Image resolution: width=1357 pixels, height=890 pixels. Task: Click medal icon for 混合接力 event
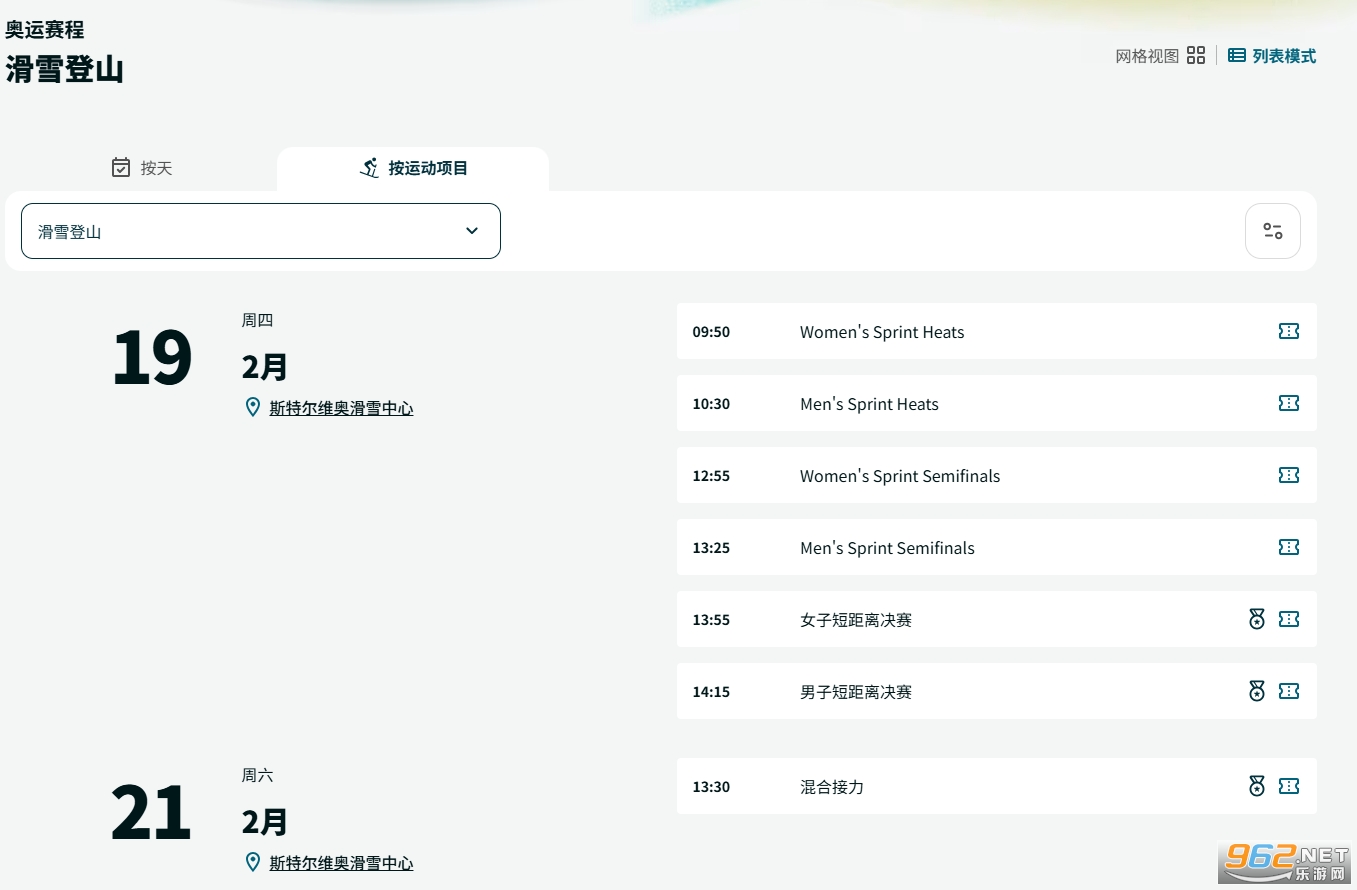(x=1257, y=786)
